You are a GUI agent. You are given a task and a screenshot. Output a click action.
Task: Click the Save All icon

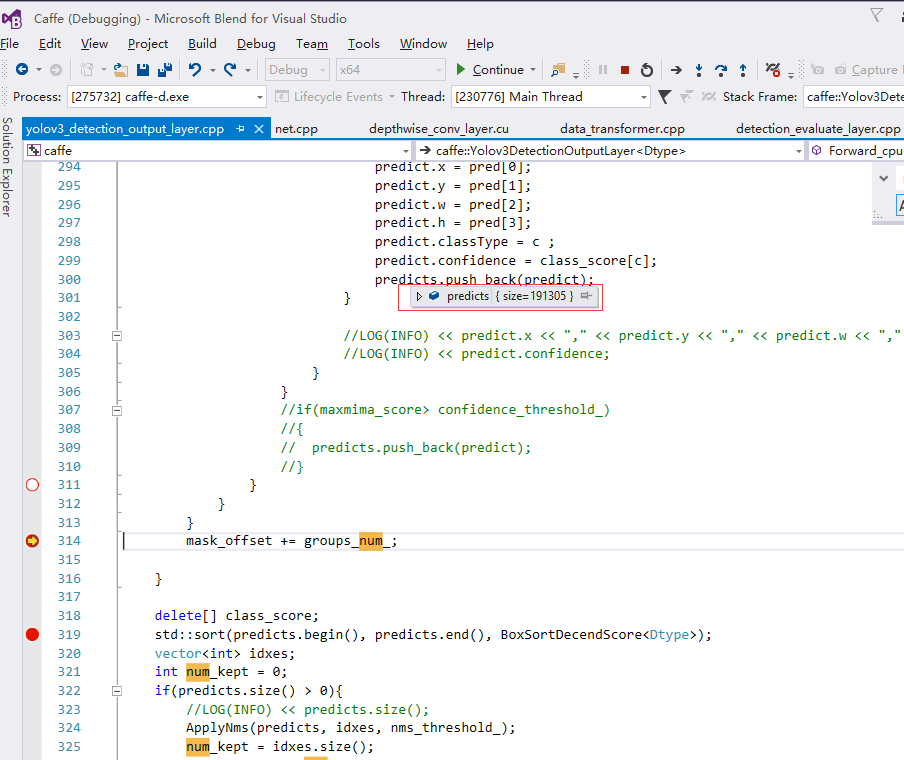pos(165,70)
